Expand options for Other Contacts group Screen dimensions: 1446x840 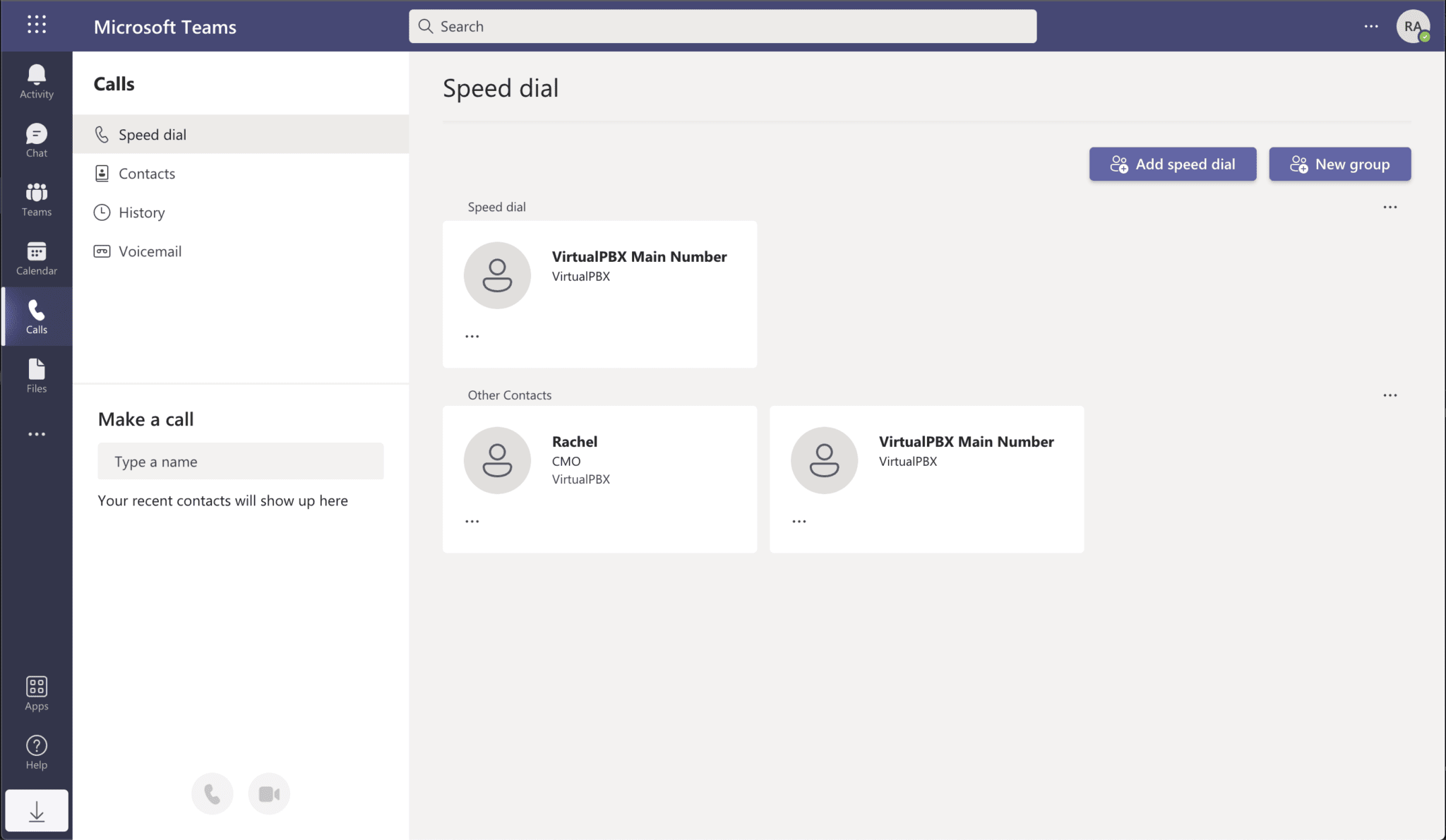point(1390,395)
